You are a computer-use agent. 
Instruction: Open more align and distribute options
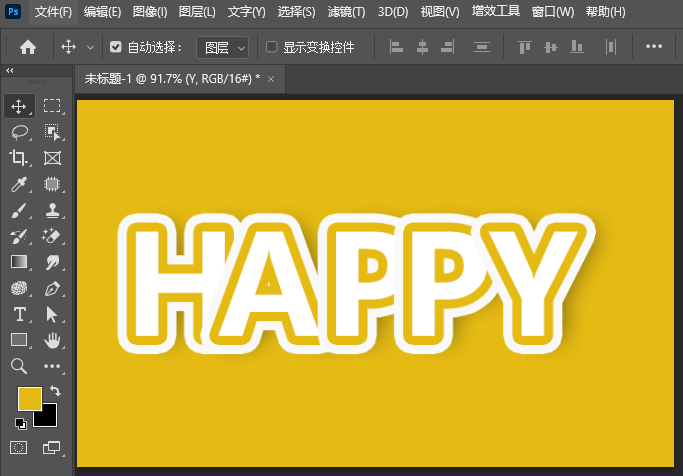pos(654,46)
